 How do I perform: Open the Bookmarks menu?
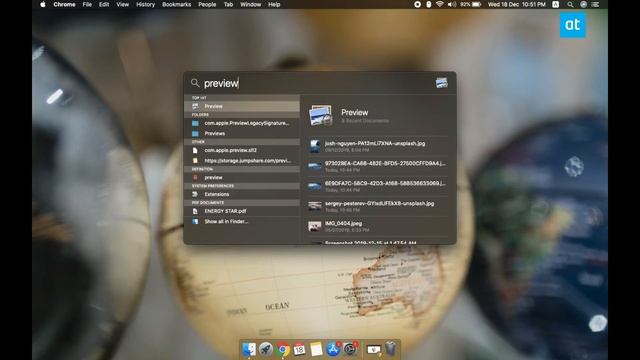(x=177, y=4)
